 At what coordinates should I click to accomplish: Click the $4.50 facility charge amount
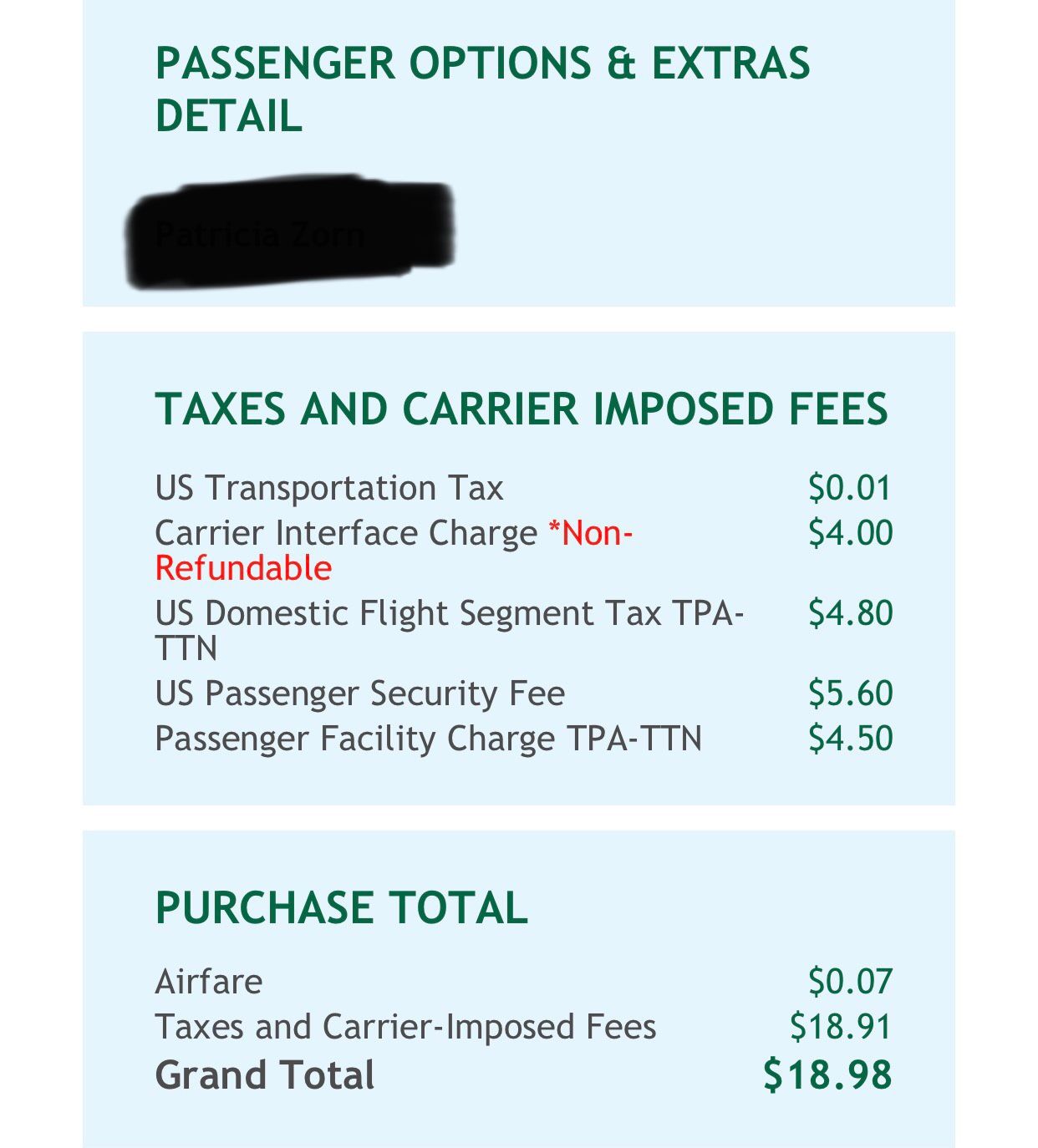[849, 739]
